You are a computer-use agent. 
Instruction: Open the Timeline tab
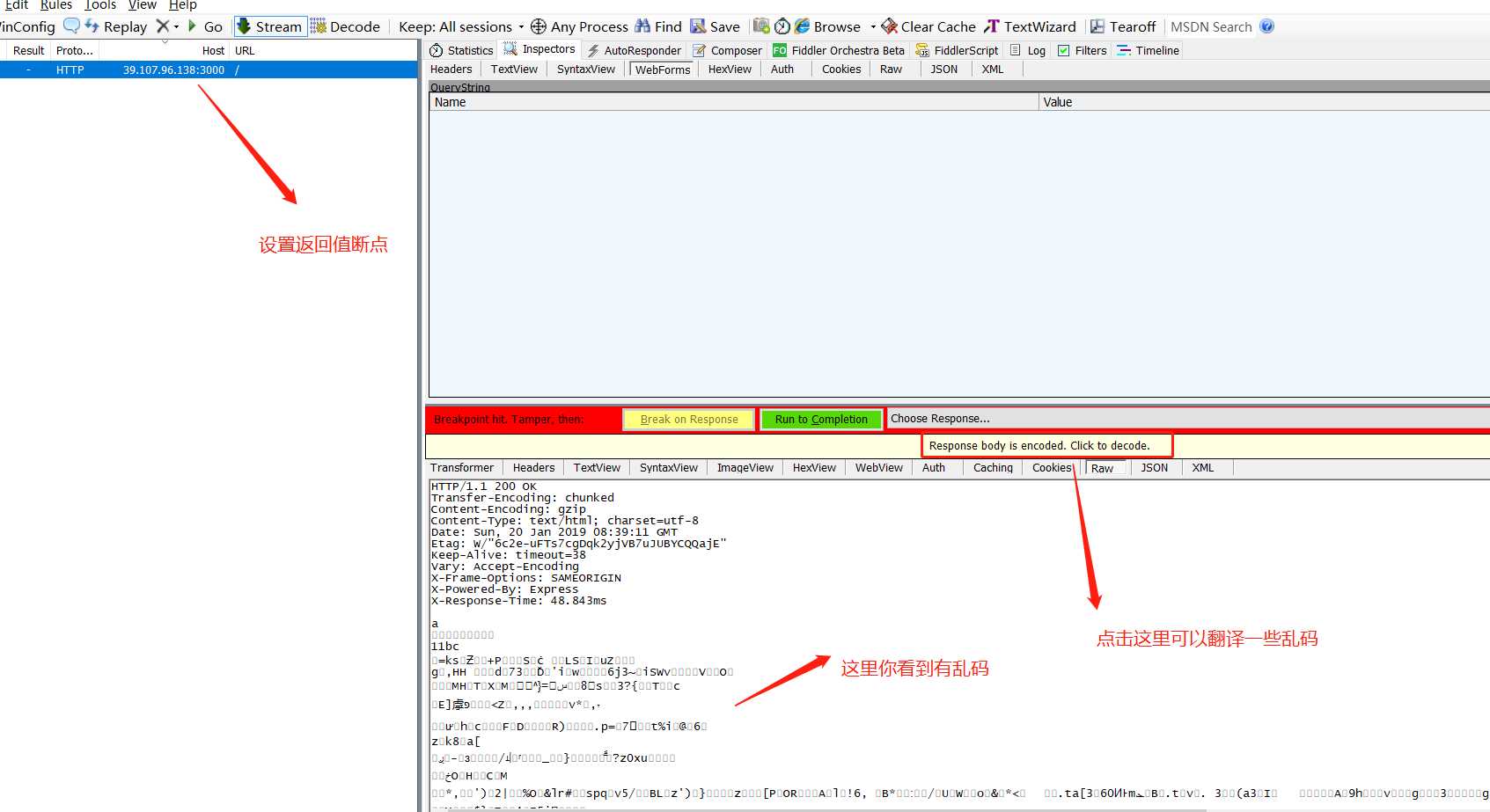(1149, 50)
